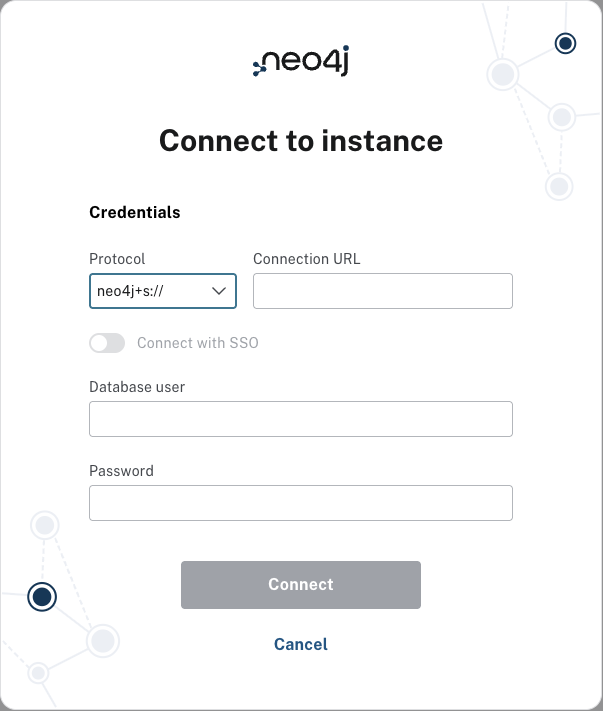This screenshot has width=603, height=711.
Task: Click the Credentials section heading
Action: (135, 212)
